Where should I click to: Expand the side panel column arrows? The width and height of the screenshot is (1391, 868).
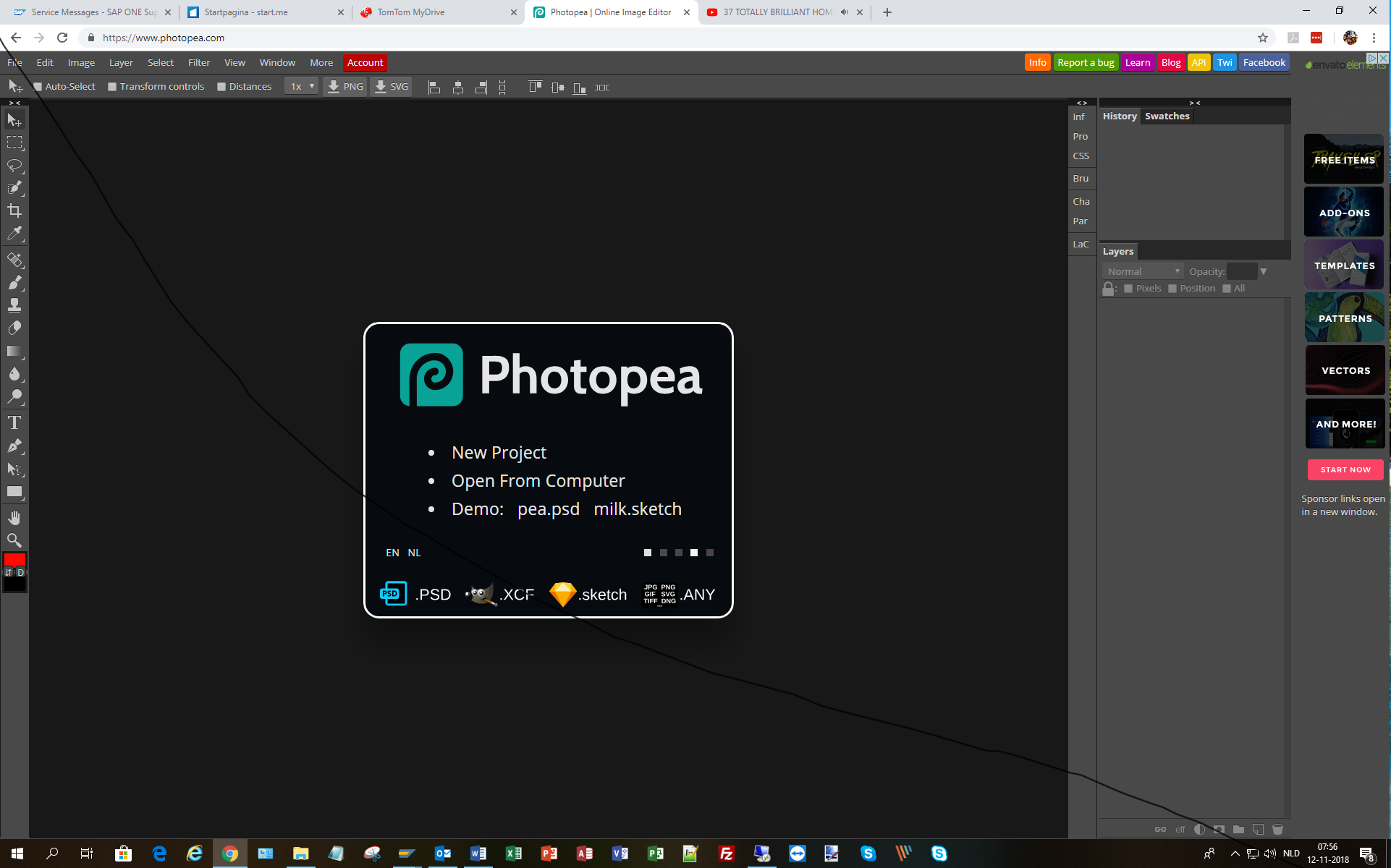(1082, 103)
